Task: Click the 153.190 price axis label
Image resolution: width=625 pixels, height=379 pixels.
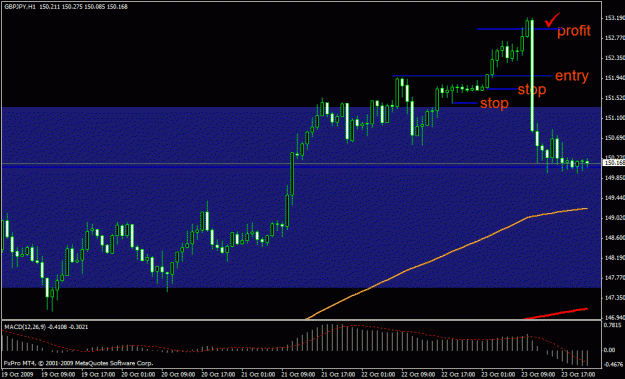Action: pos(614,18)
